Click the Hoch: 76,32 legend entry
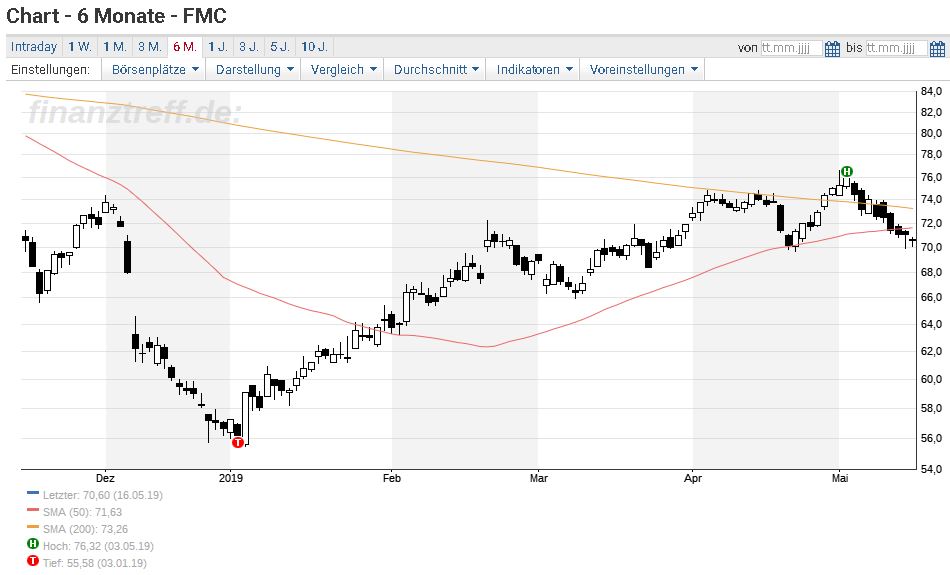950x575 pixels. coord(98,546)
